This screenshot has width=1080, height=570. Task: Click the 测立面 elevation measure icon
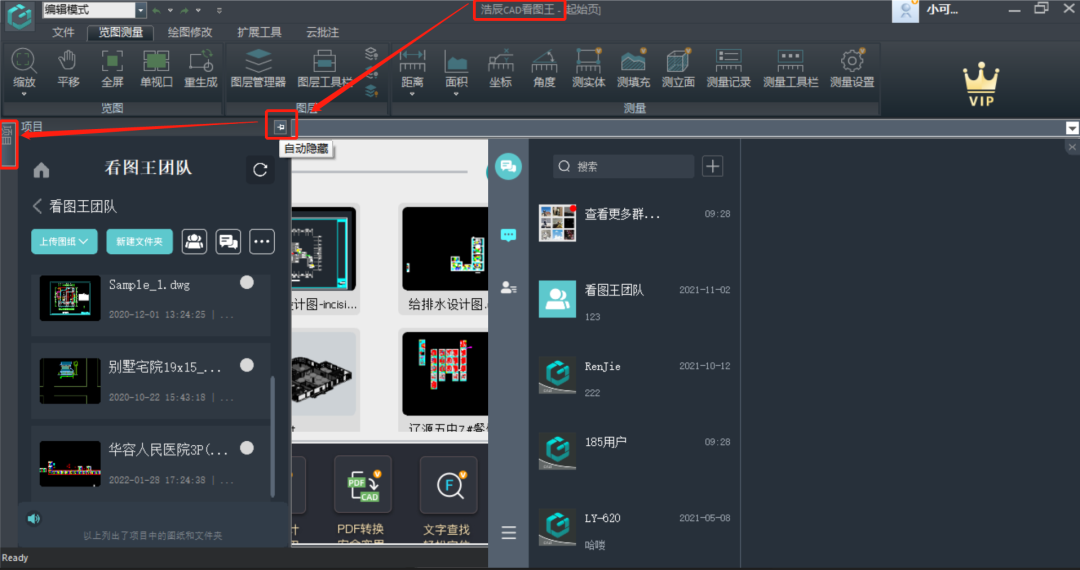pyautogui.click(x=678, y=69)
